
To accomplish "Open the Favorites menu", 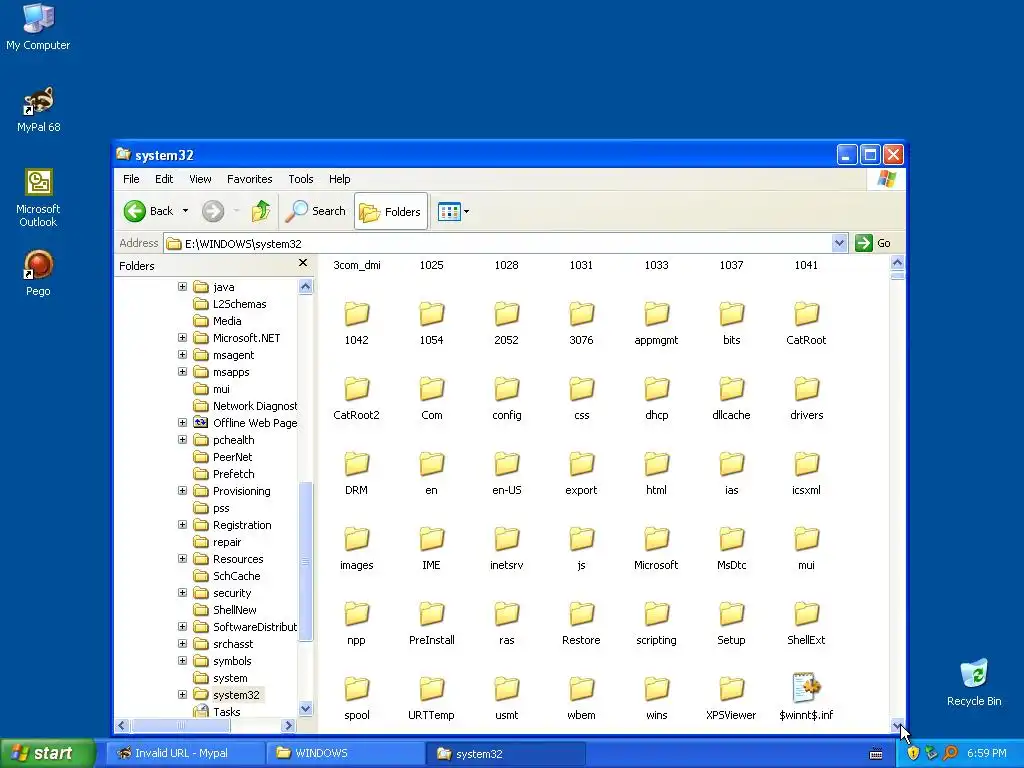I will 249,179.
